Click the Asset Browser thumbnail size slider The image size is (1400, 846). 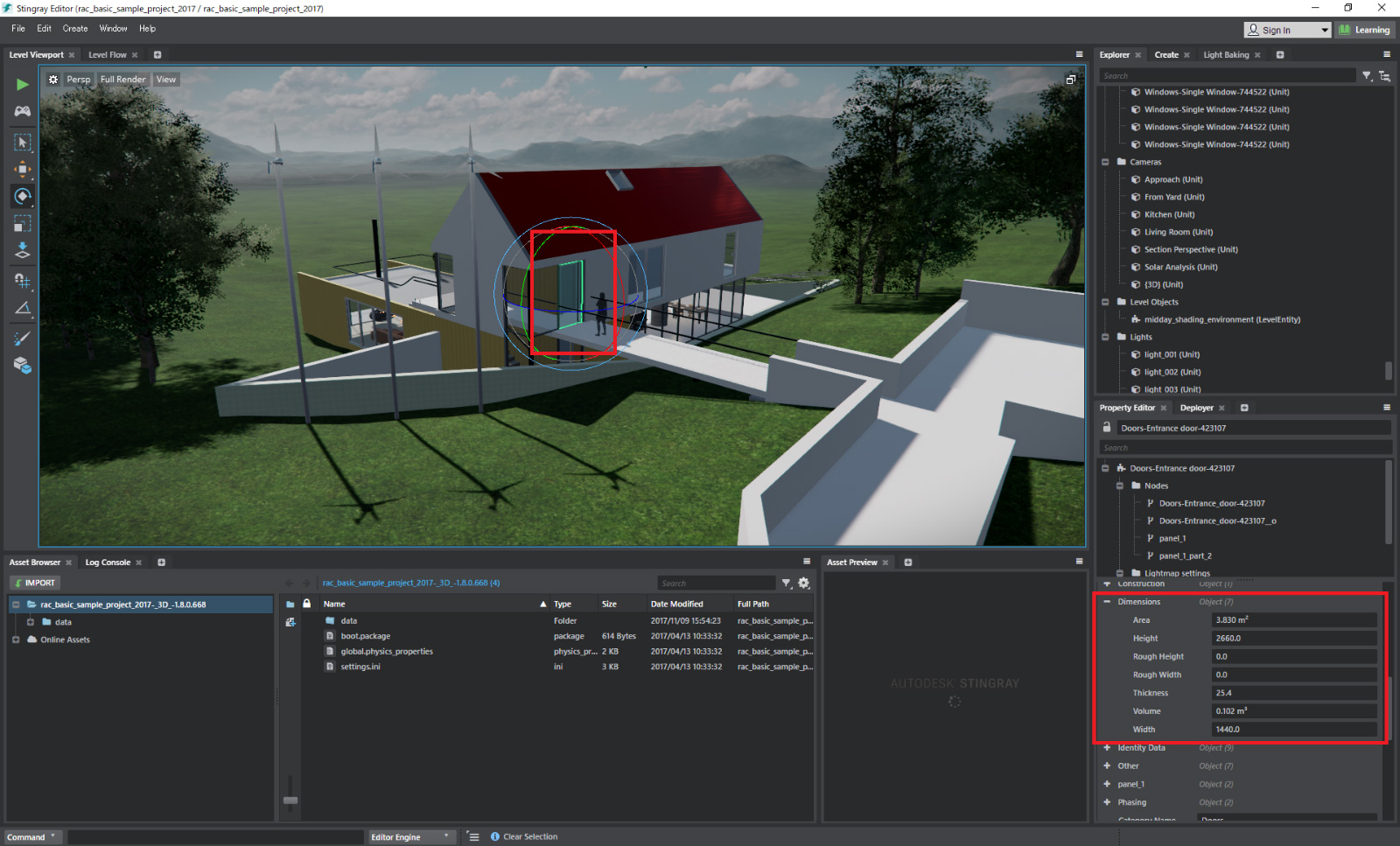tap(290, 801)
